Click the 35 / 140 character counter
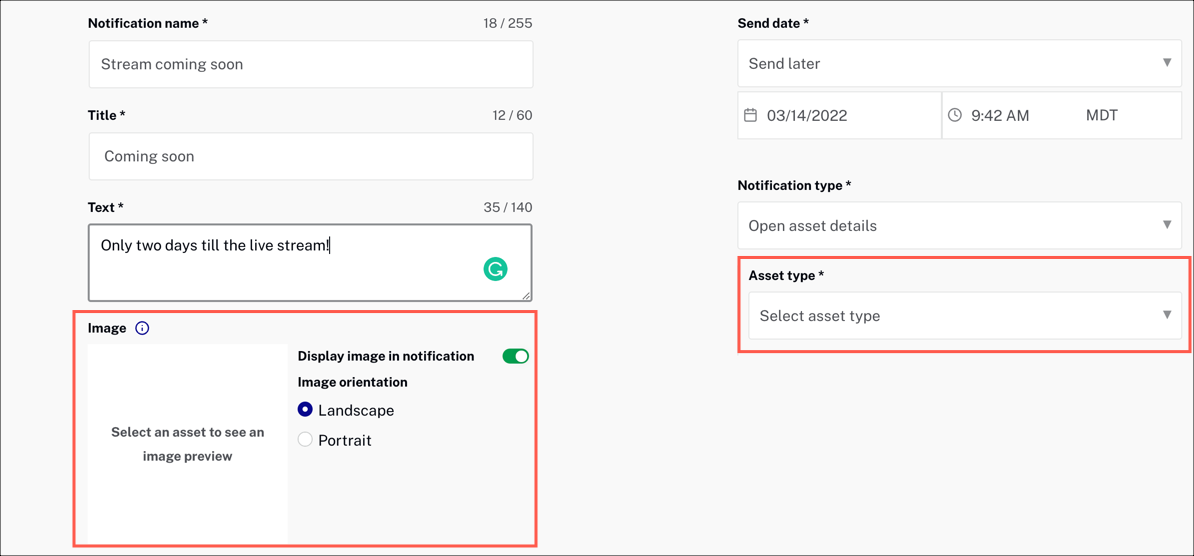Viewport: 1194px width, 556px height. tap(509, 207)
